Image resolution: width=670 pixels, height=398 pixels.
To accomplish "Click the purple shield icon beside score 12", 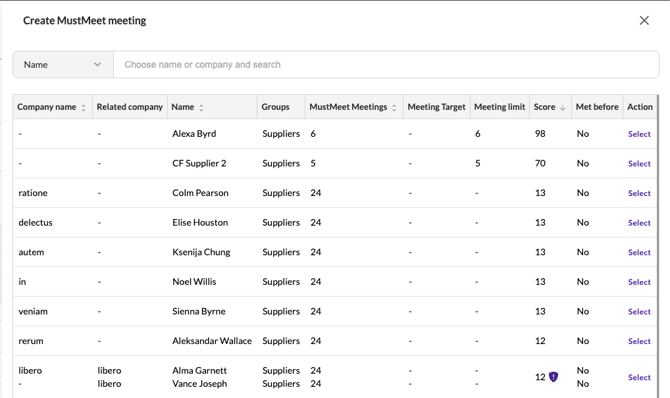I will pyautogui.click(x=553, y=377).
